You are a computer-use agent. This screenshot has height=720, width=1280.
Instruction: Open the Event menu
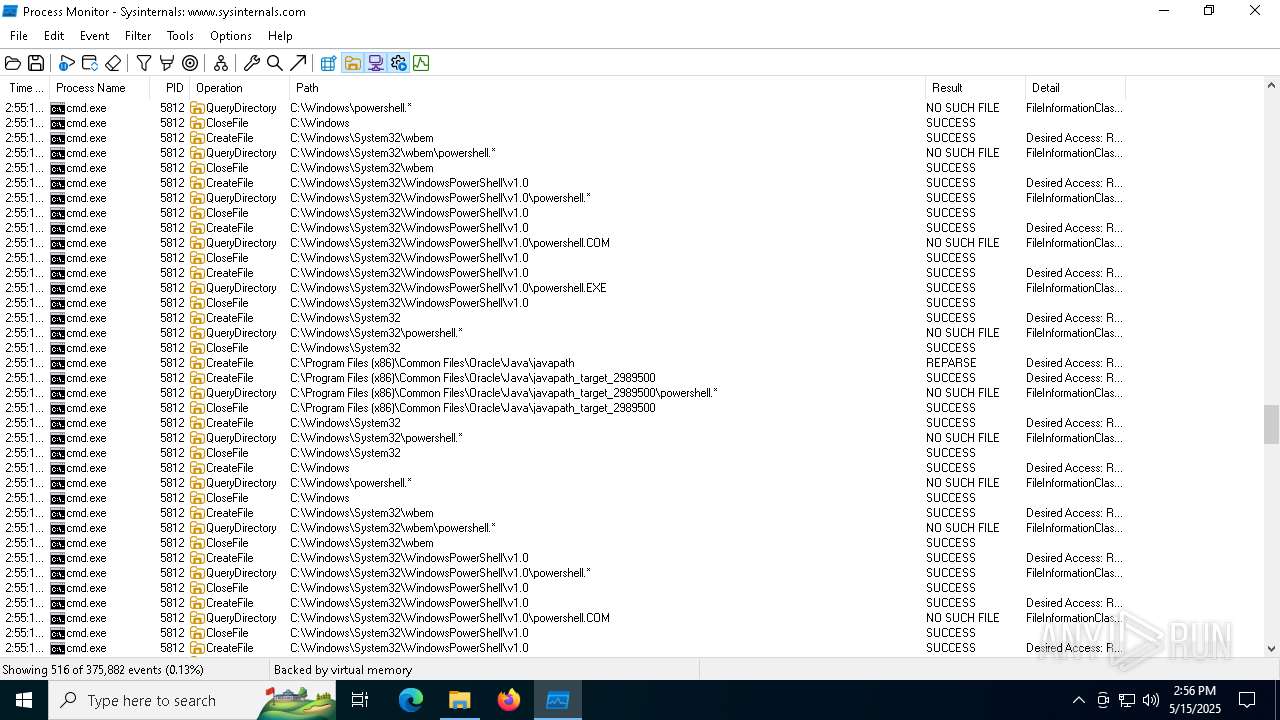click(94, 36)
